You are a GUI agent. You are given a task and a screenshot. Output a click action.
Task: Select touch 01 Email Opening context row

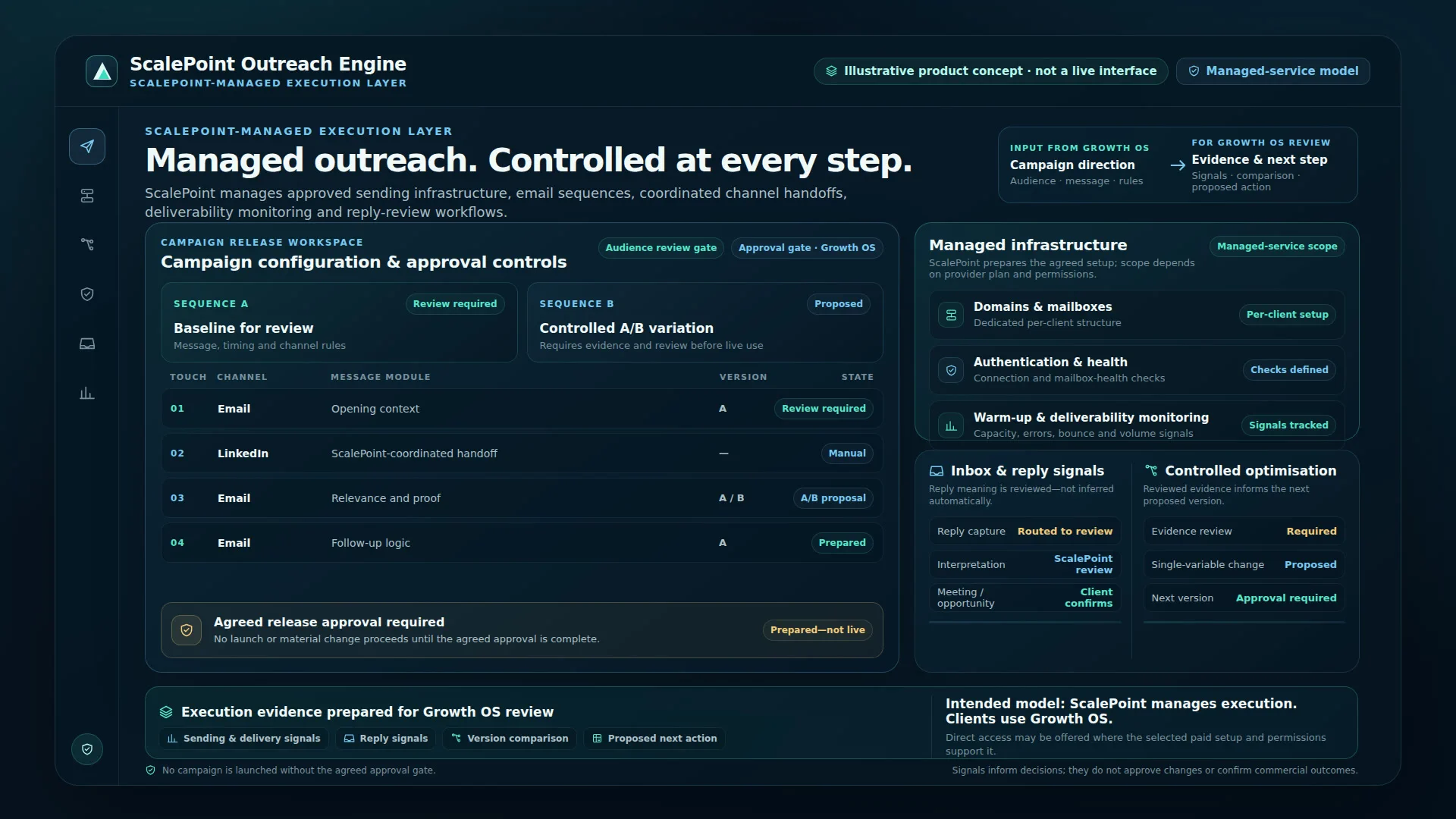click(522, 409)
